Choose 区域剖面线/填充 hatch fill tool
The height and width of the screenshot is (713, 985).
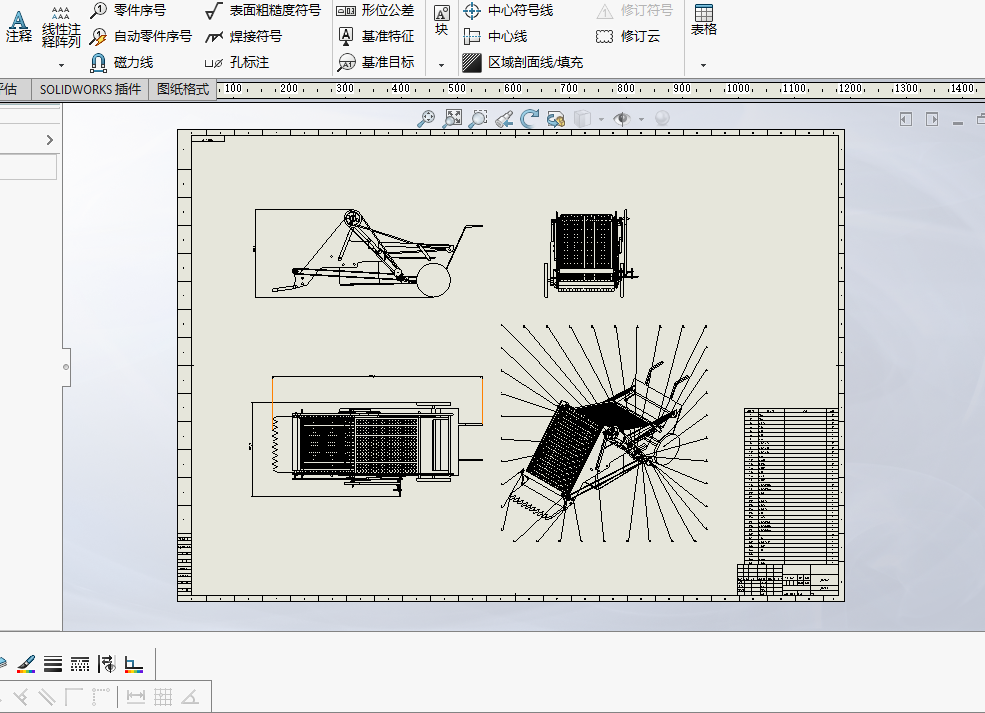pos(523,62)
